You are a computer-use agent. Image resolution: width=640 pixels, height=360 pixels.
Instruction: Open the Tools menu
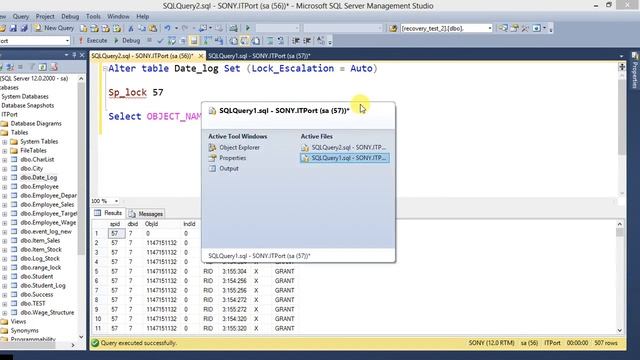[93, 16]
